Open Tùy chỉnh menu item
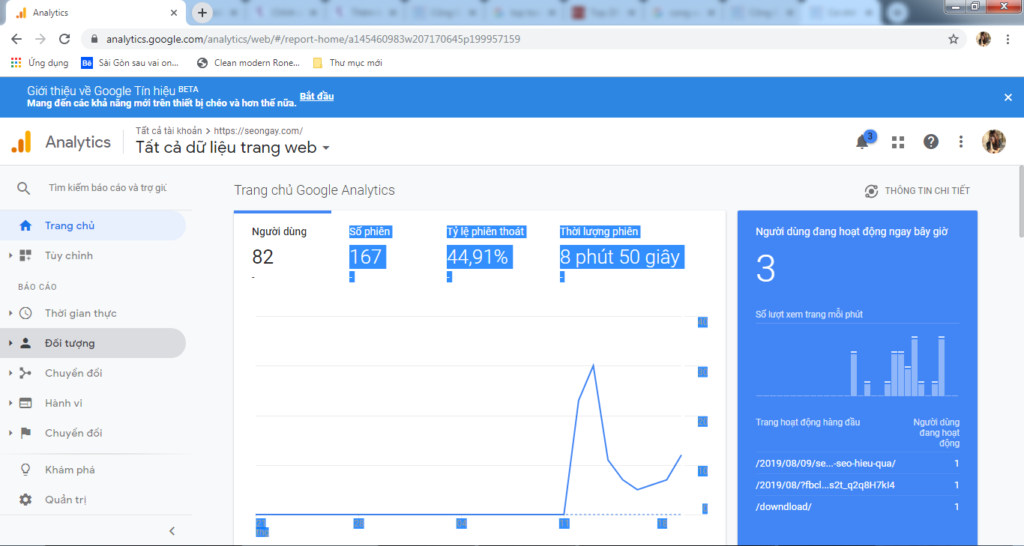The height and width of the screenshot is (546, 1024). point(69,255)
